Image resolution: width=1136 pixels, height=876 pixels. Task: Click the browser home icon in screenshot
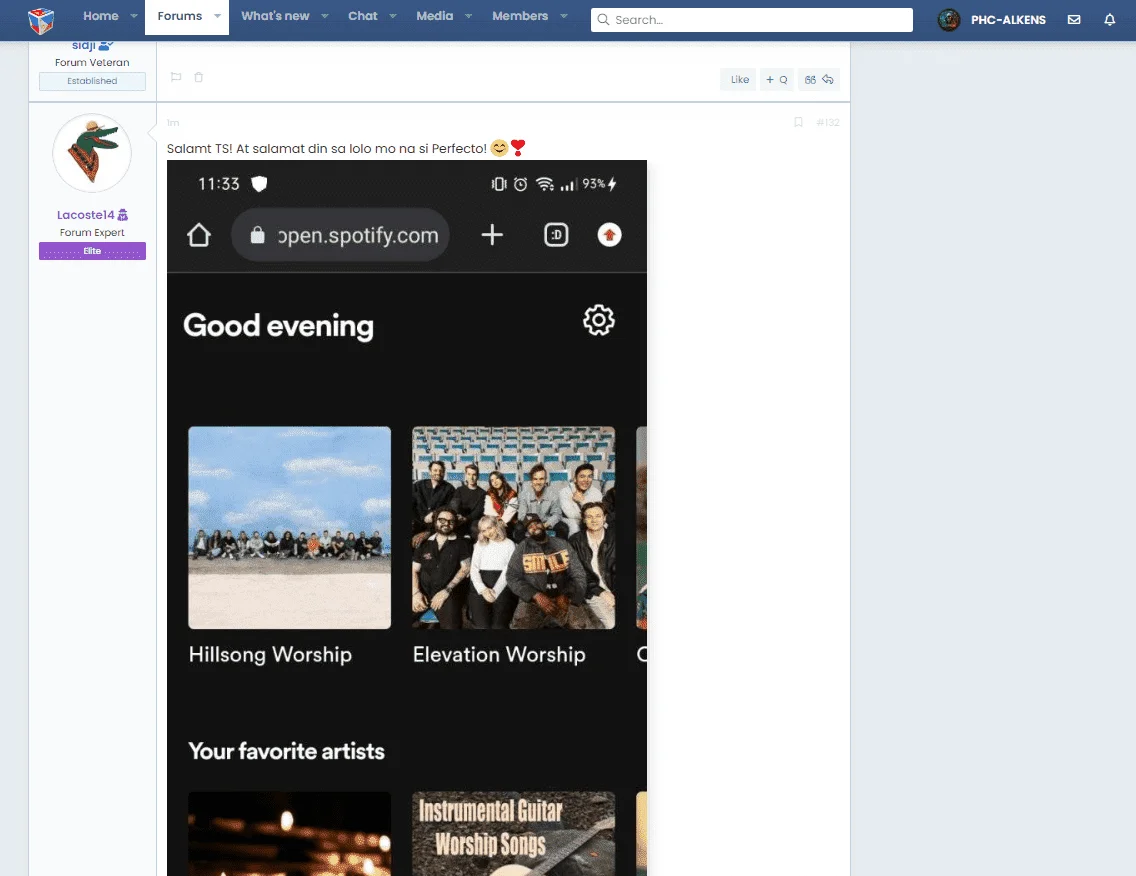199,235
